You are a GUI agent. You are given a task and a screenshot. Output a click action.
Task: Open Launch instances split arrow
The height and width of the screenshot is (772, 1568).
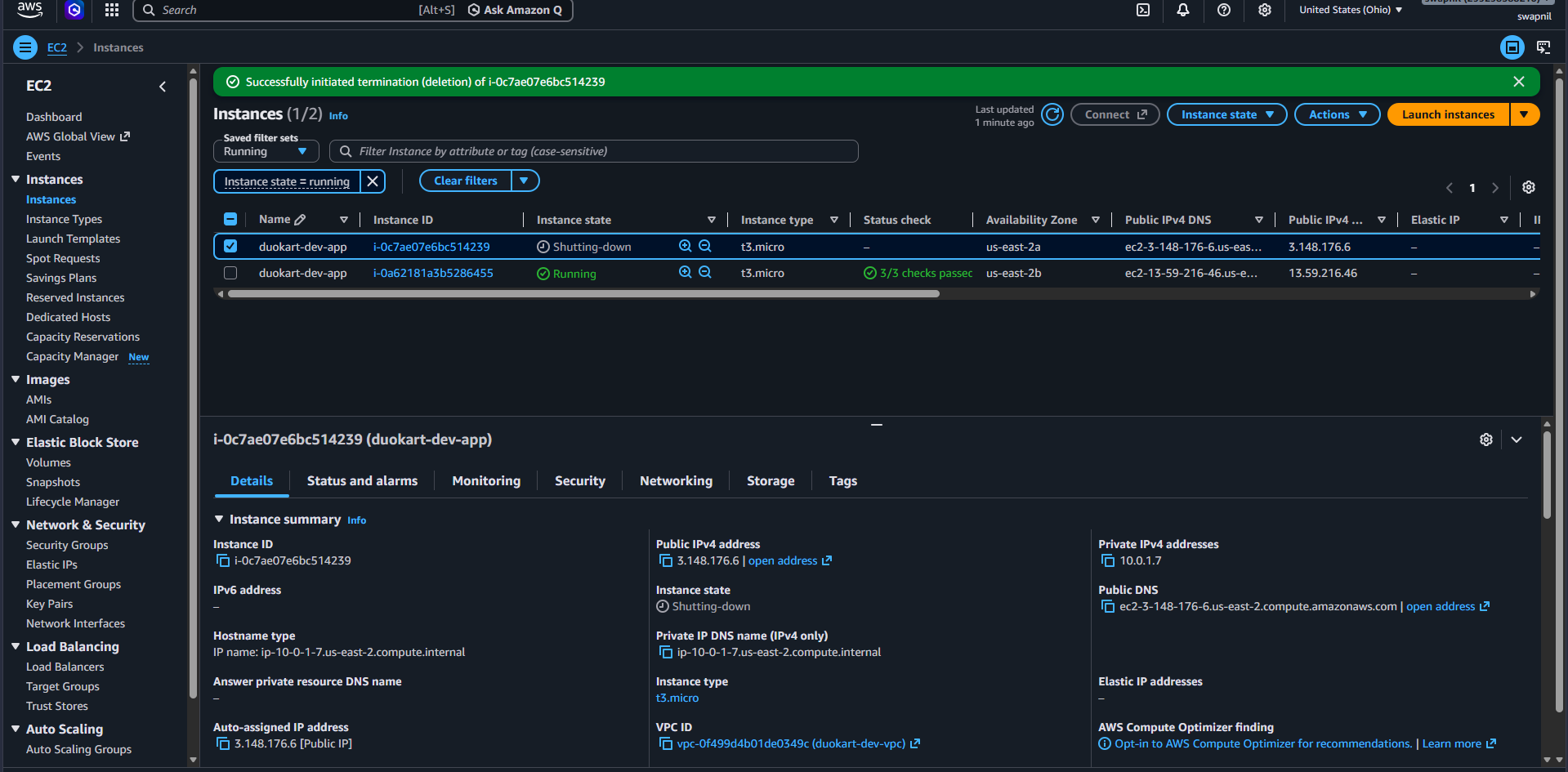1525,114
